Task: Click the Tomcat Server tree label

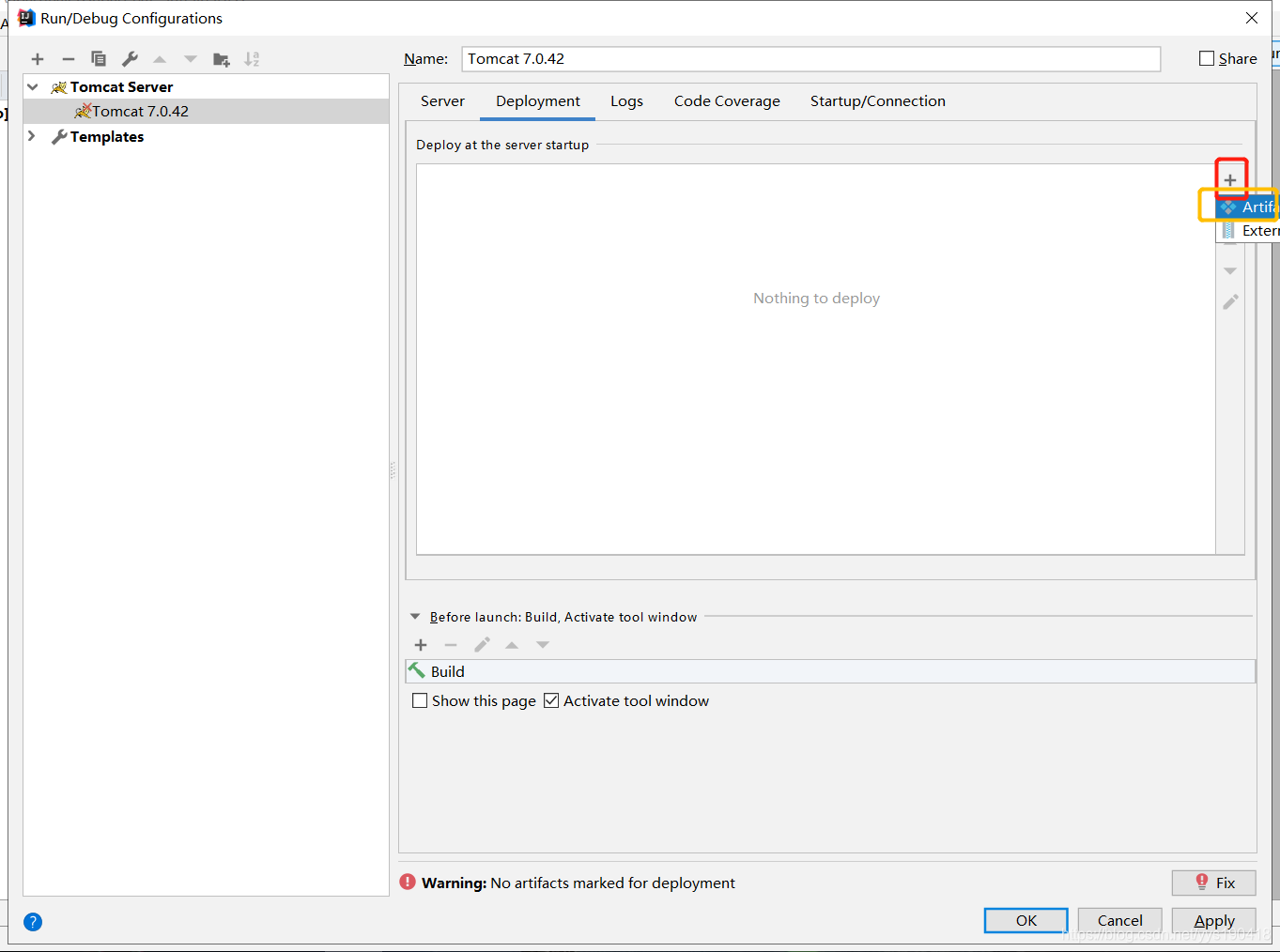Action: [x=122, y=87]
